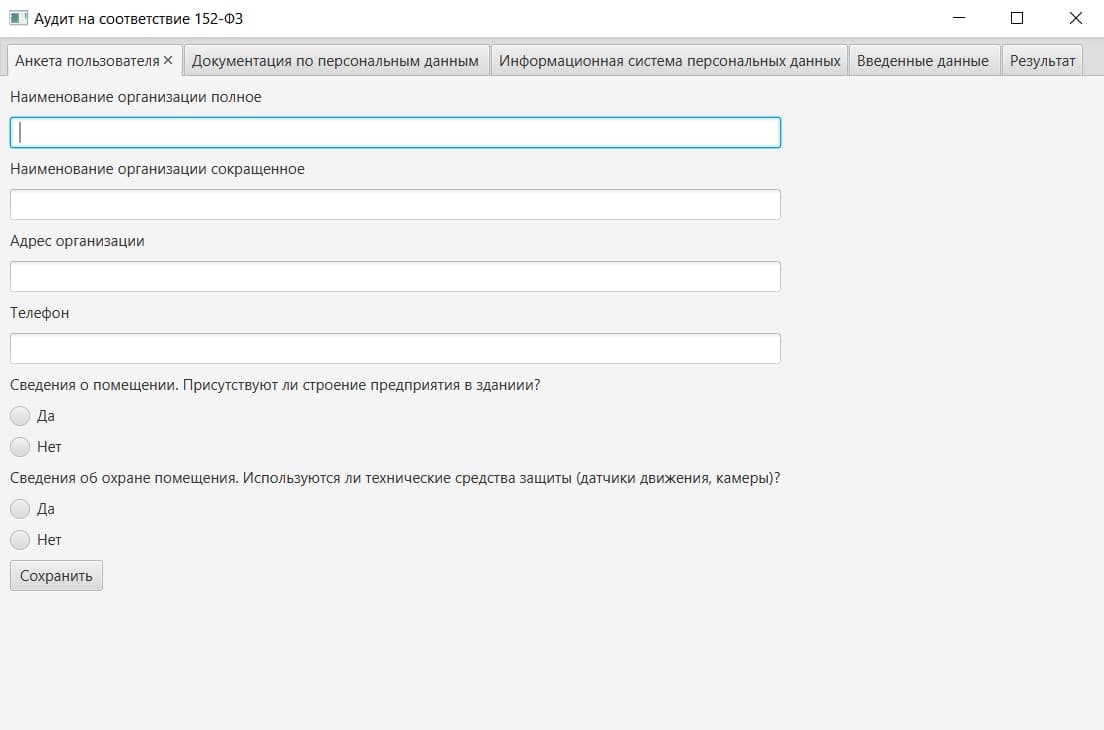Screen dimensions: 1104x730
Task: Click the application icon in the title bar
Action: point(18,18)
